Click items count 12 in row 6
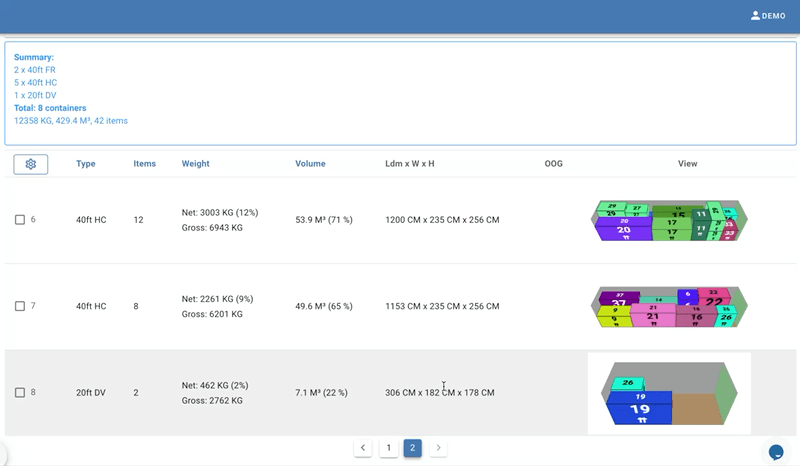This screenshot has height=466, width=800. point(138,220)
